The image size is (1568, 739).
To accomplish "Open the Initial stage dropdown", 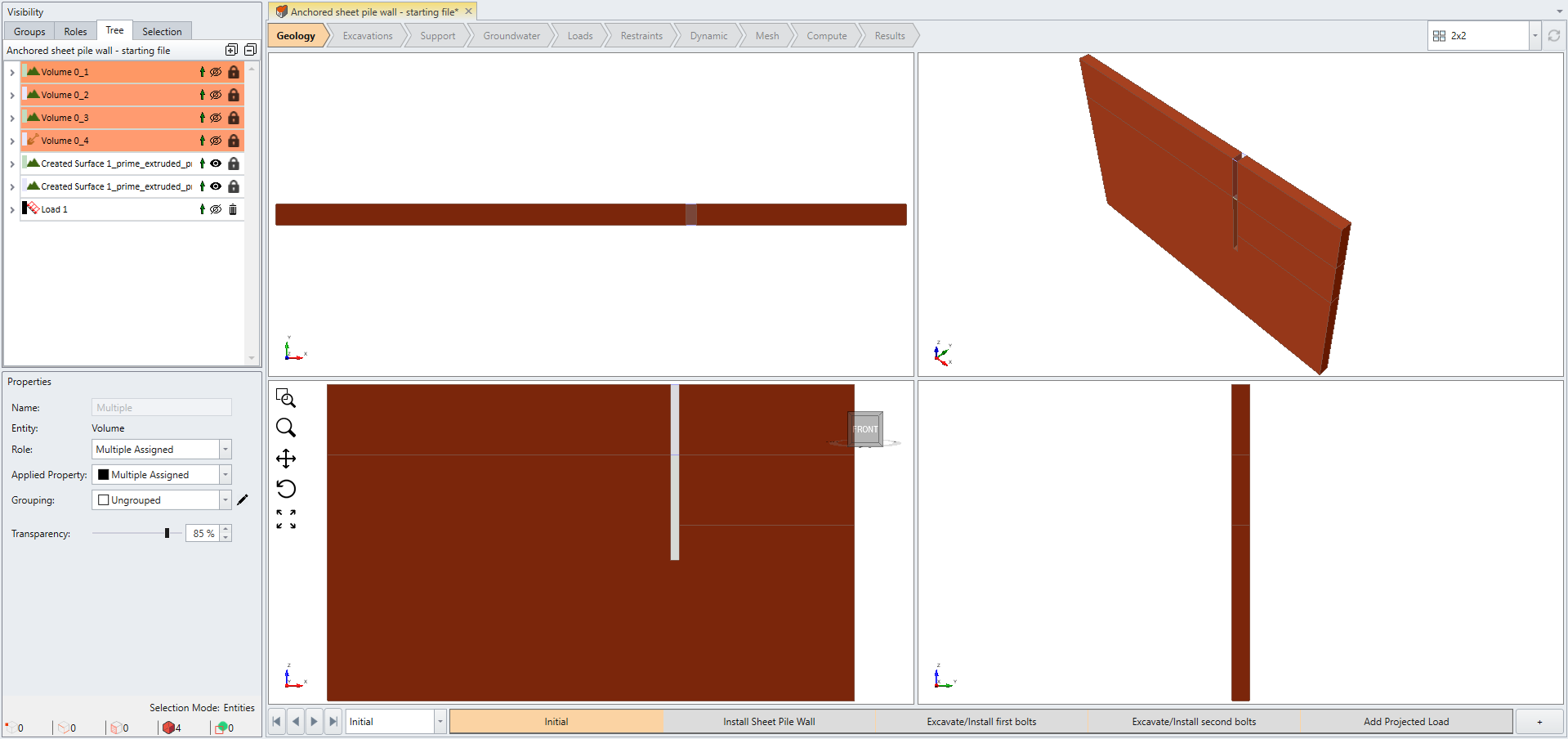I will pyautogui.click(x=440, y=722).
